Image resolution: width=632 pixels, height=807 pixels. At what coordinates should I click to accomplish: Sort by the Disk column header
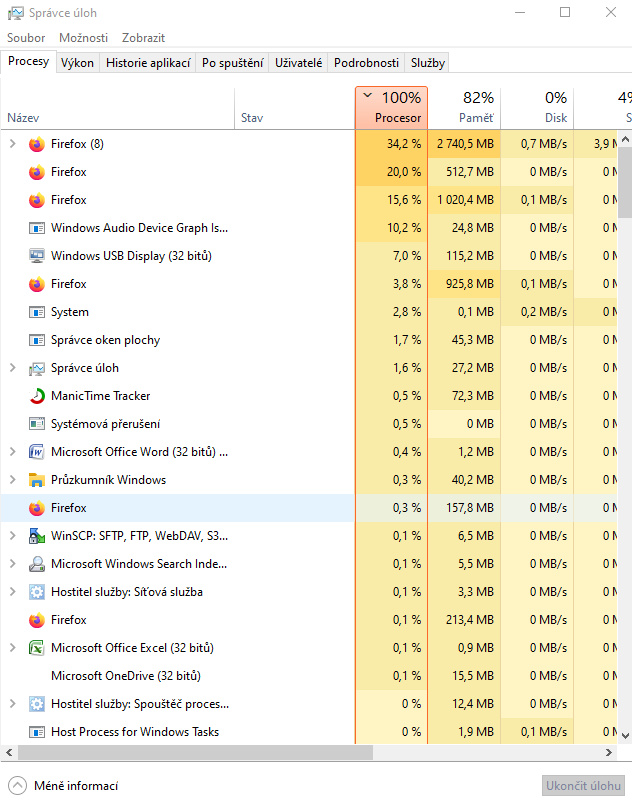[x=537, y=108]
